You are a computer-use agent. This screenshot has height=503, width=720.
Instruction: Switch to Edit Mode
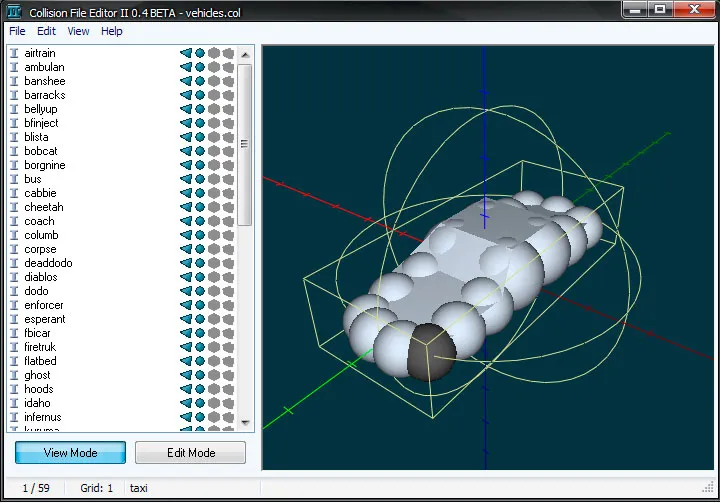(x=190, y=453)
